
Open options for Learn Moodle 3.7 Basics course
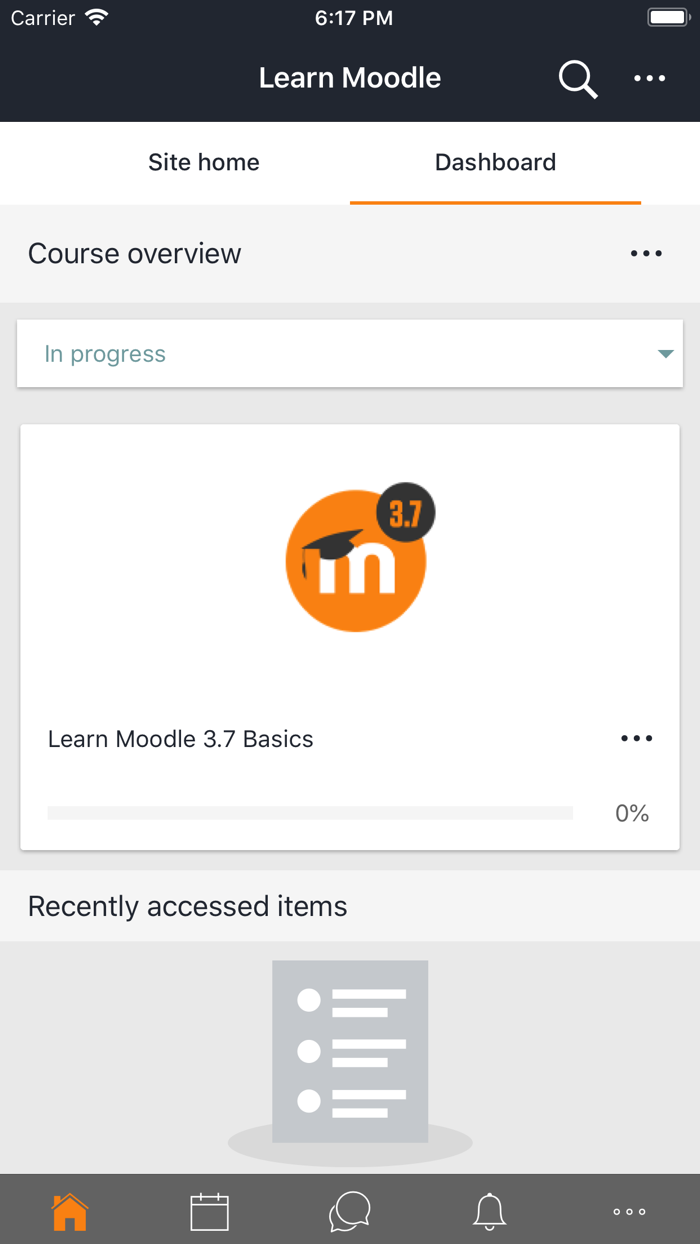(x=636, y=738)
